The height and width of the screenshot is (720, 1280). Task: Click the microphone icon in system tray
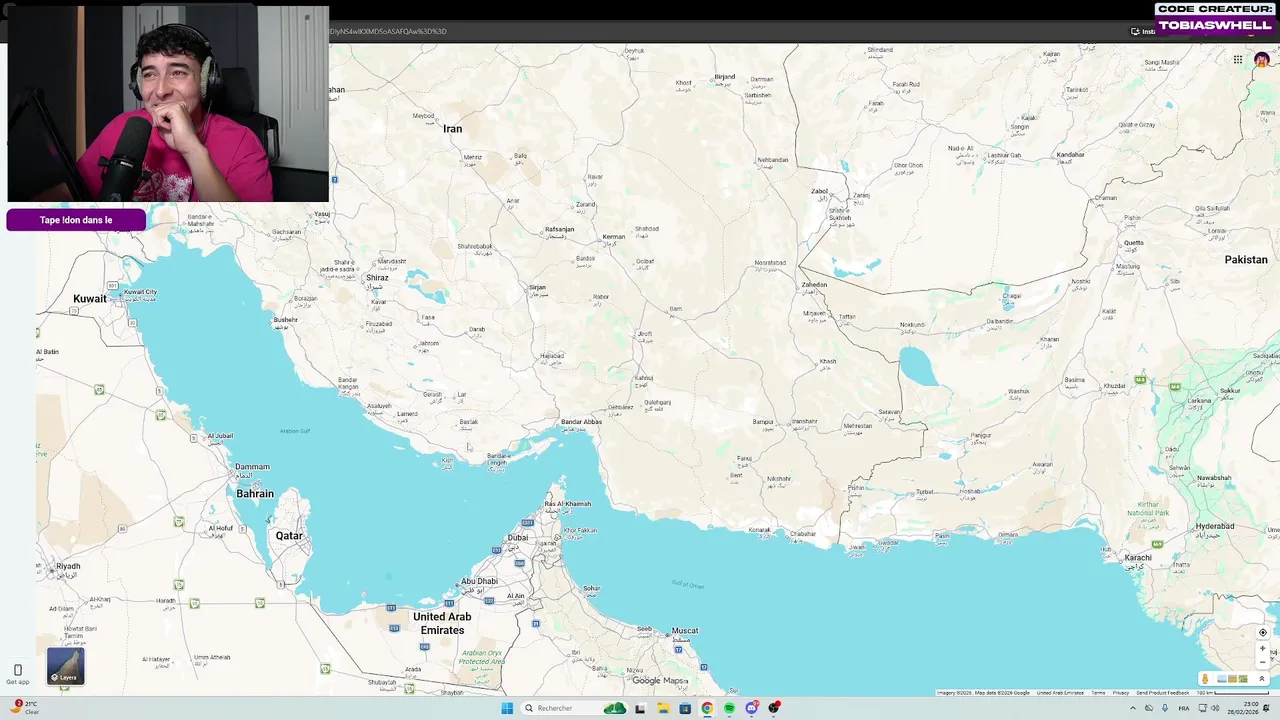(1165, 708)
